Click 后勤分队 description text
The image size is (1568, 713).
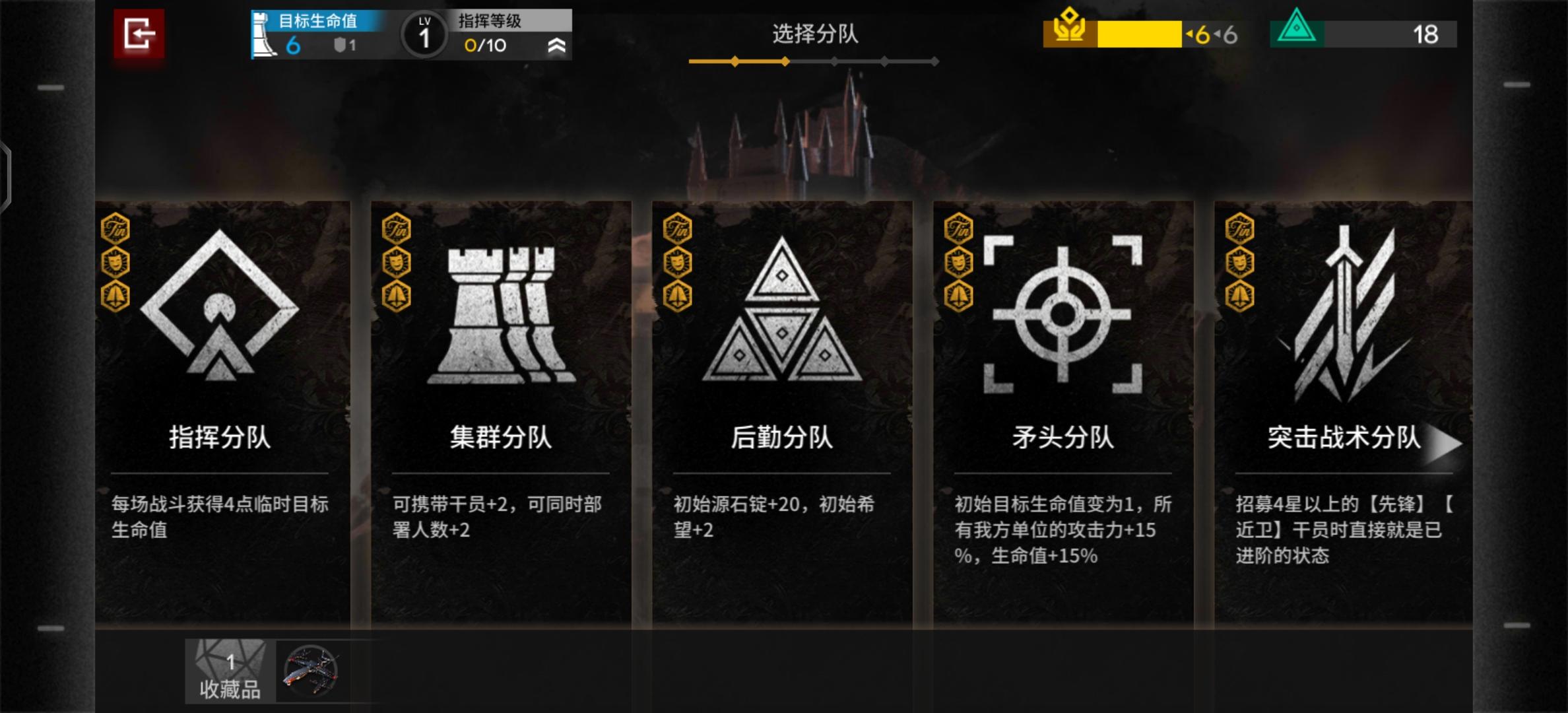[775, 517]
